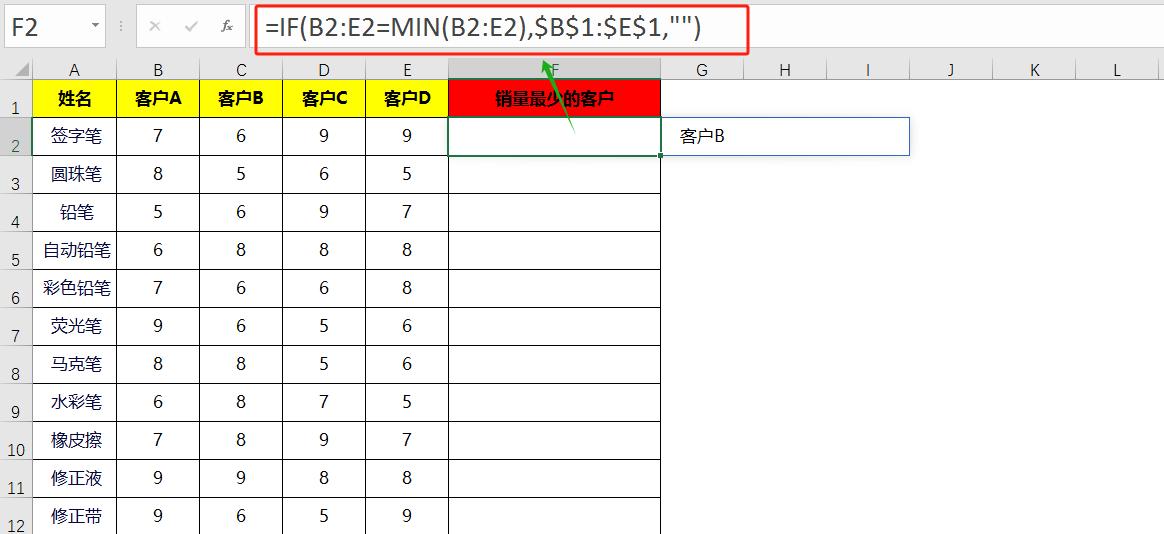
Task: Click the 签字笔 cell
Action: tap(74, 137)
